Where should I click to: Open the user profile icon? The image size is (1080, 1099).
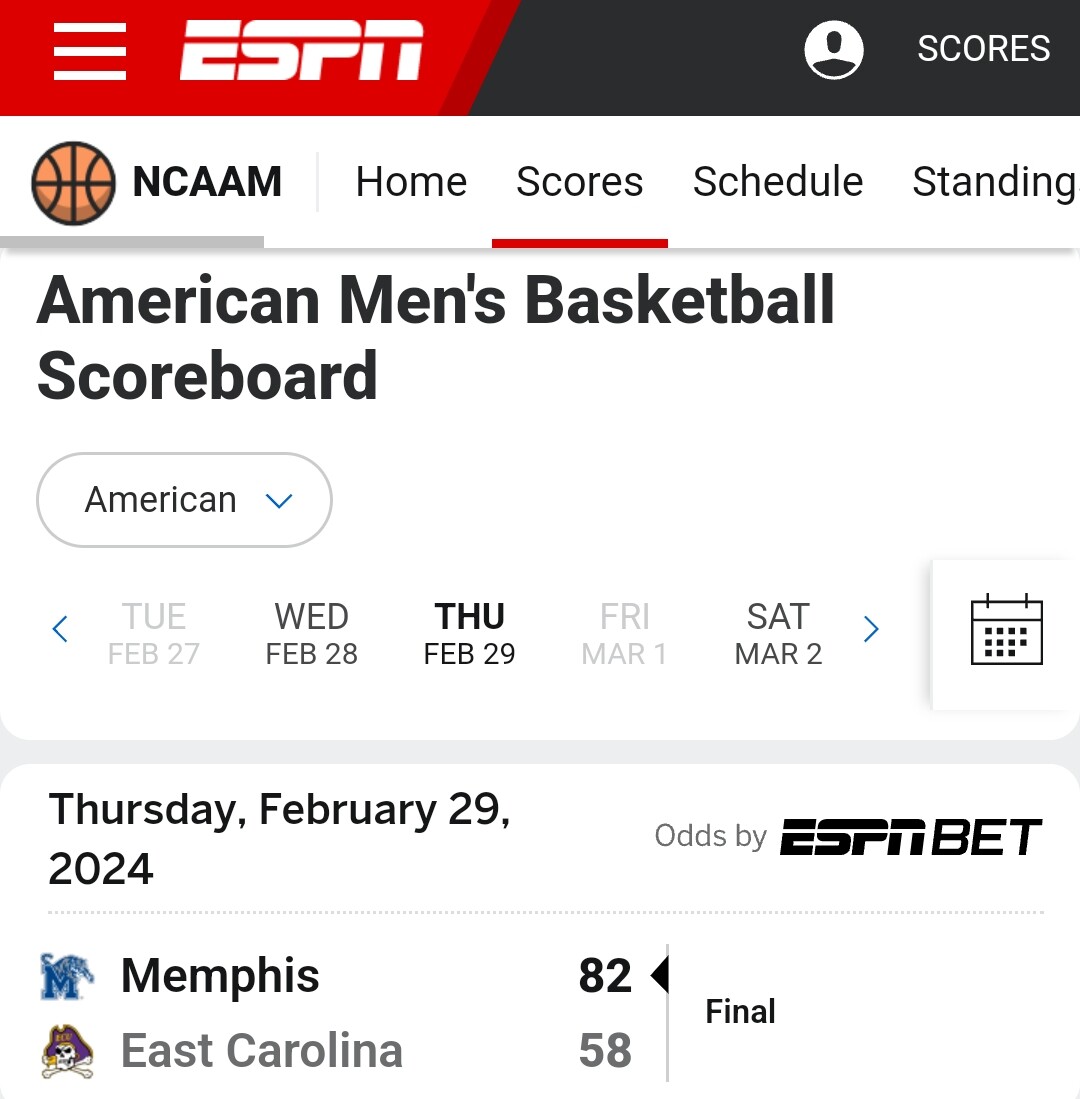coord(833,49)
